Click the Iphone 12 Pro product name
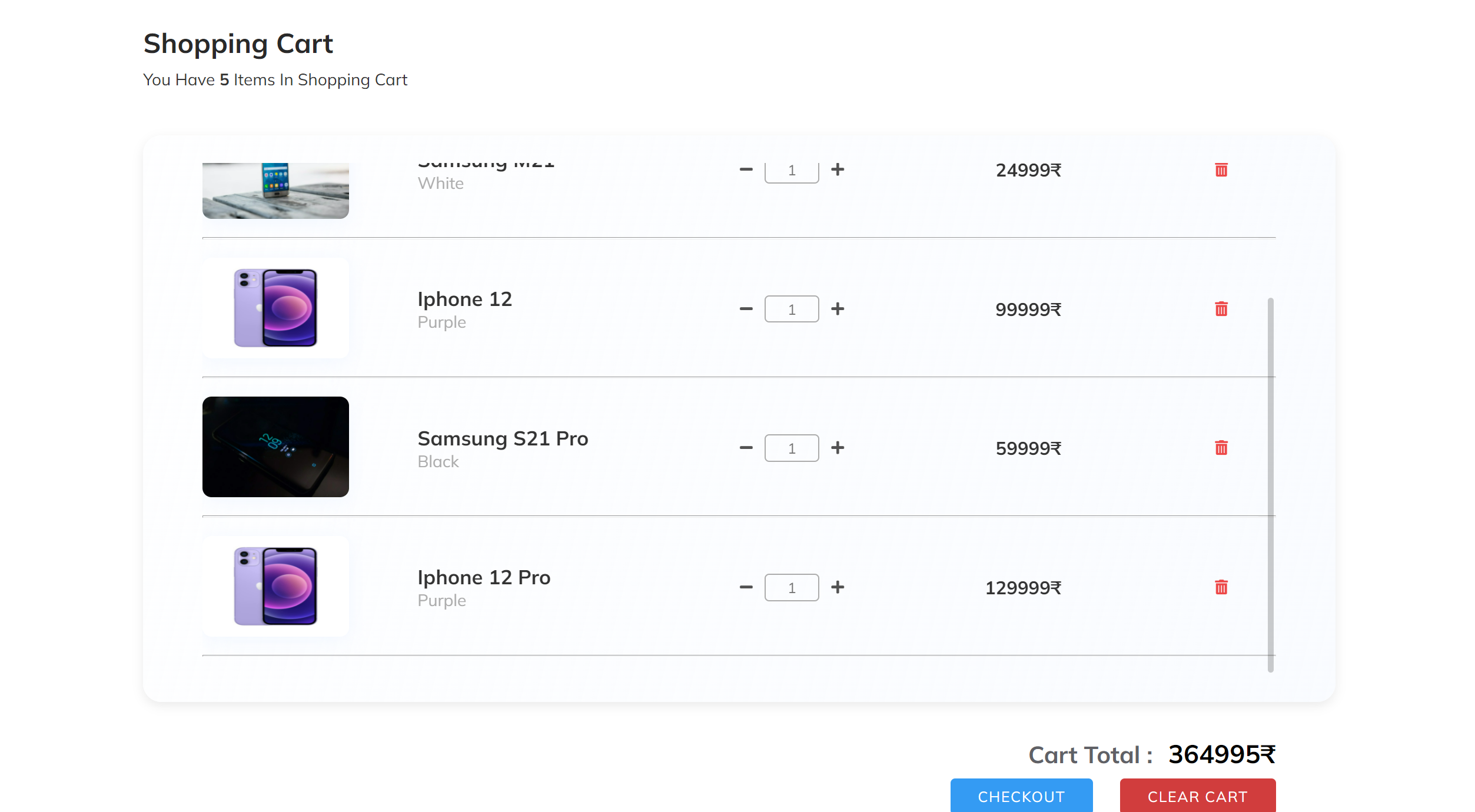Screen dimensions: 1475x812 tap(484, 577)
